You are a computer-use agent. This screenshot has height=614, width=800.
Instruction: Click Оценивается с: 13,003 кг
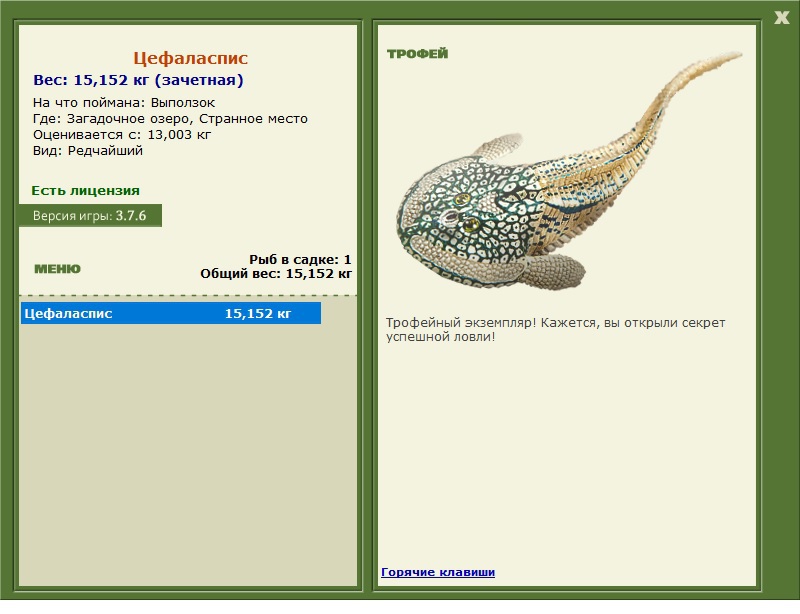point(122,135)
